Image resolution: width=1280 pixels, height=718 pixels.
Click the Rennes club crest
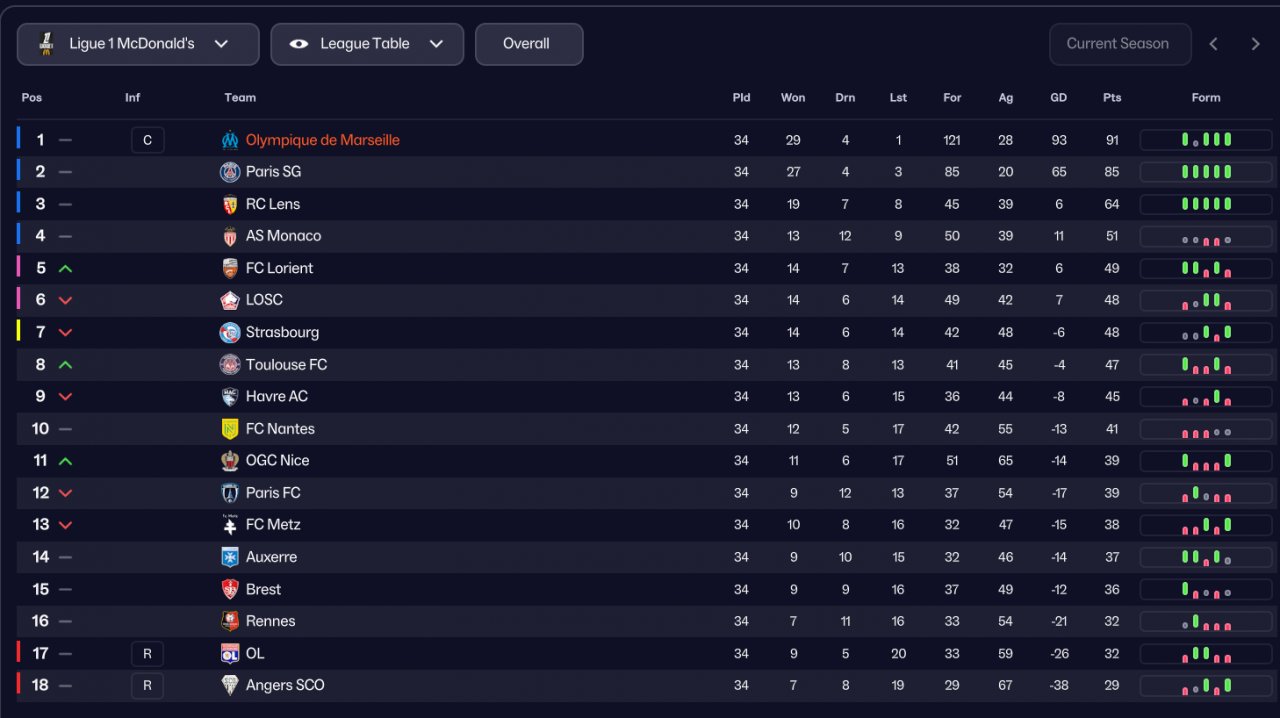[x=230, y=621]
